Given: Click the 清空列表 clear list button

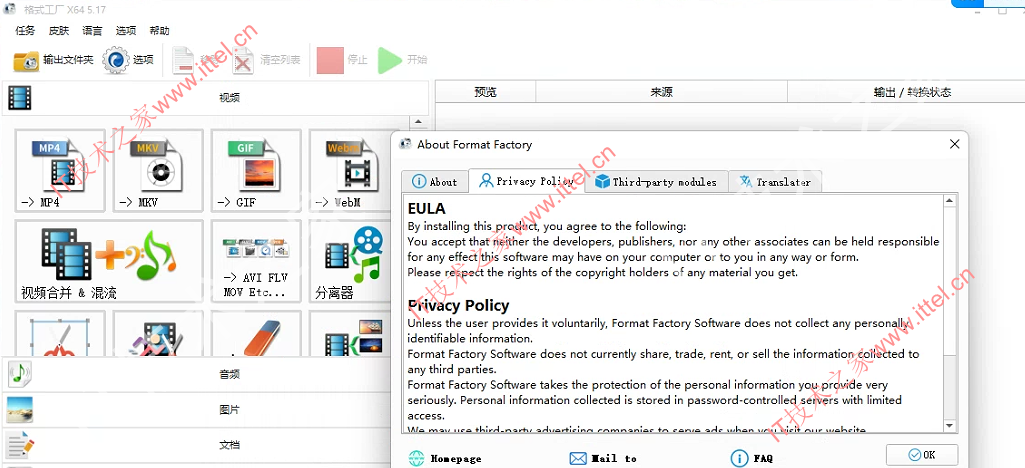Looking at the screenshot, I should coord(267,60).
